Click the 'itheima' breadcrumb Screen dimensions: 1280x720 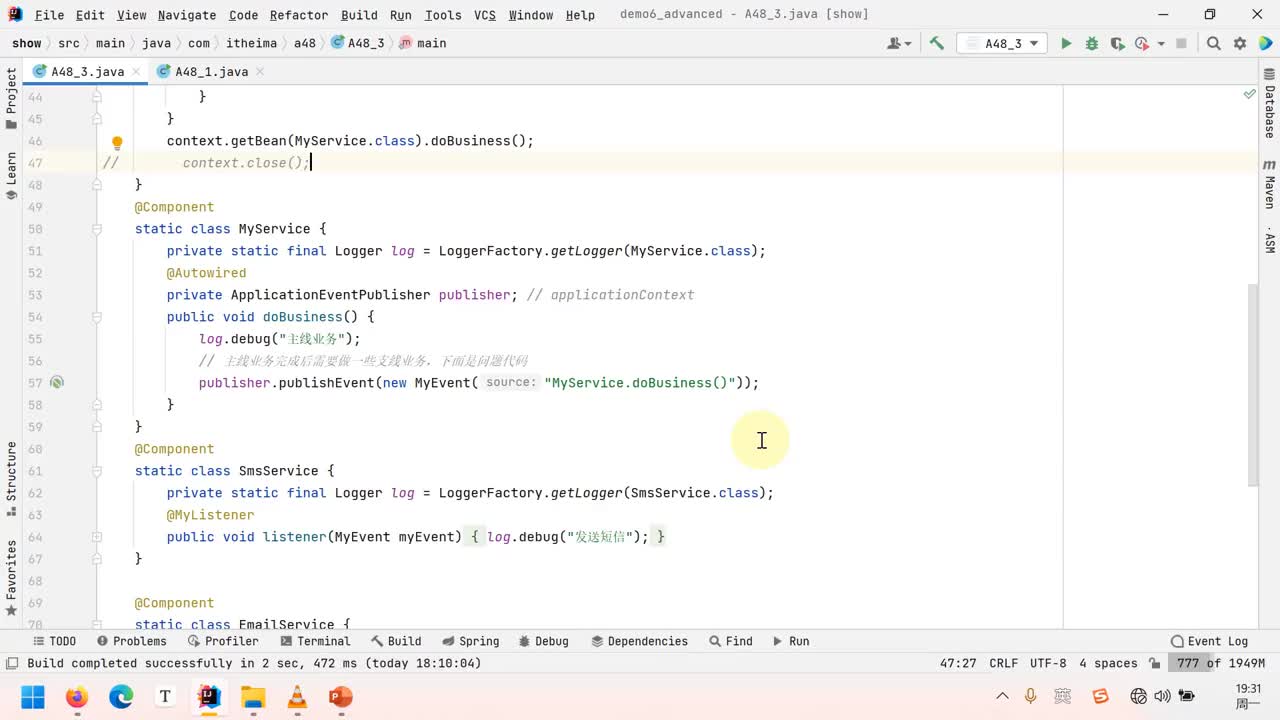(x=251, y=43)
